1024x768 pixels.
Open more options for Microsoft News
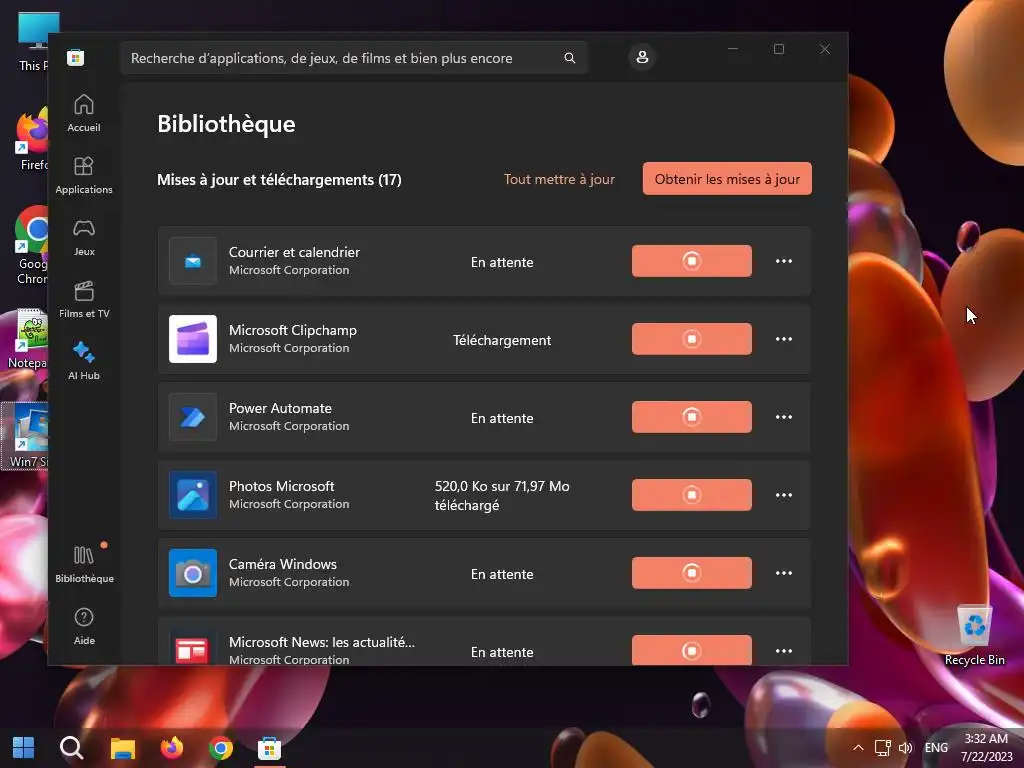(x=784, y=651)
